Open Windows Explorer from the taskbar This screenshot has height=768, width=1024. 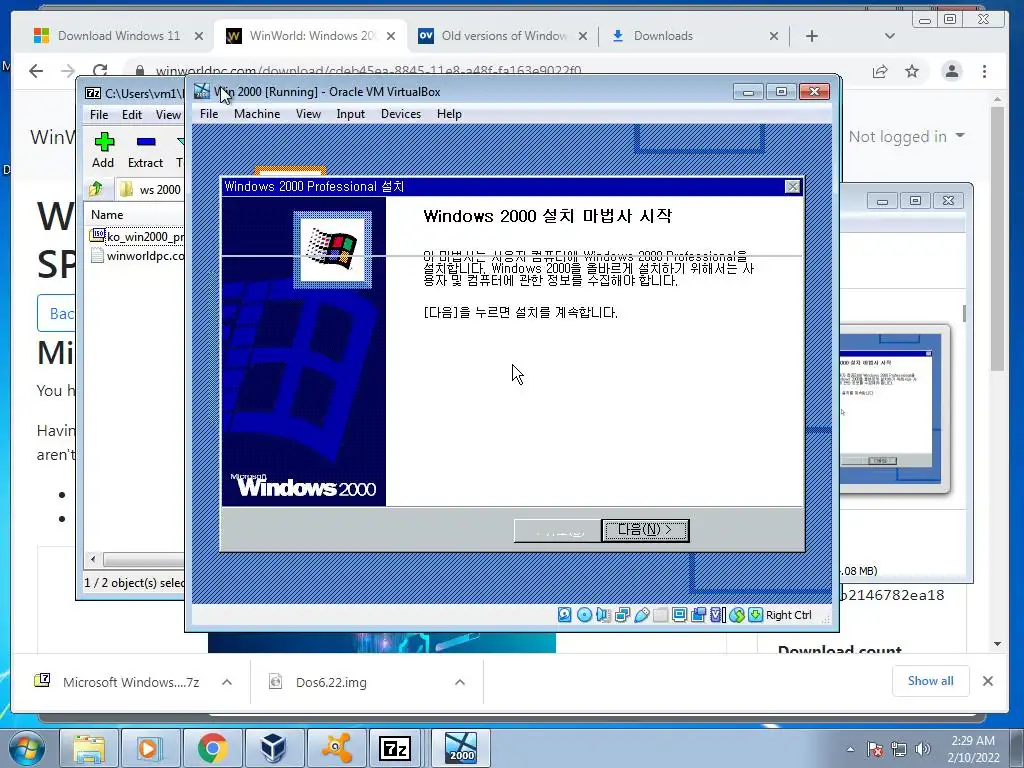point(89,748)
